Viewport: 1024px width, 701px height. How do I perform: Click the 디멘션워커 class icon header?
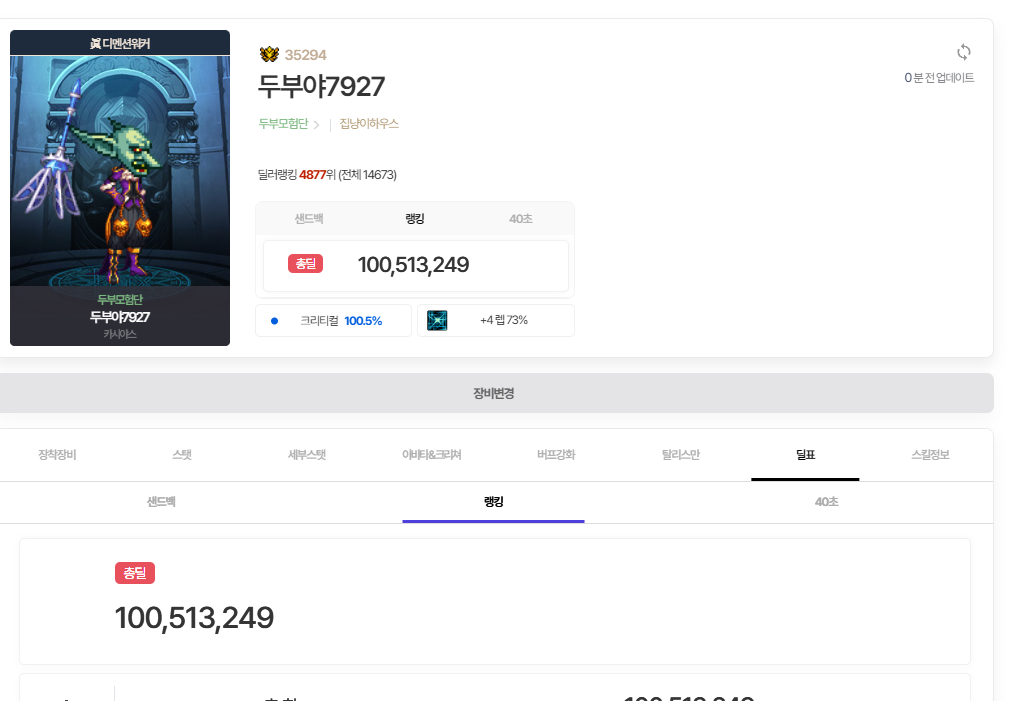tap(120, 43)
